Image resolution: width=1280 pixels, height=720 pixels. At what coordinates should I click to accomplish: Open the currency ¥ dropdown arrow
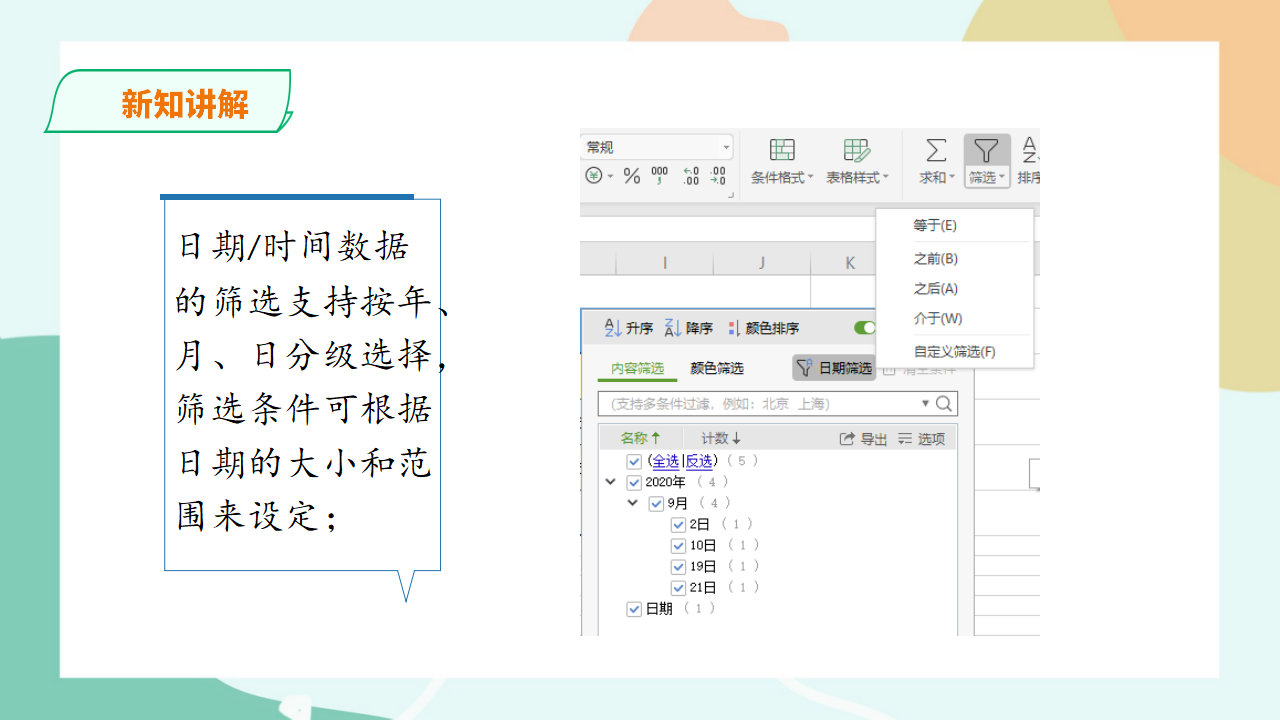click(611, 176)
